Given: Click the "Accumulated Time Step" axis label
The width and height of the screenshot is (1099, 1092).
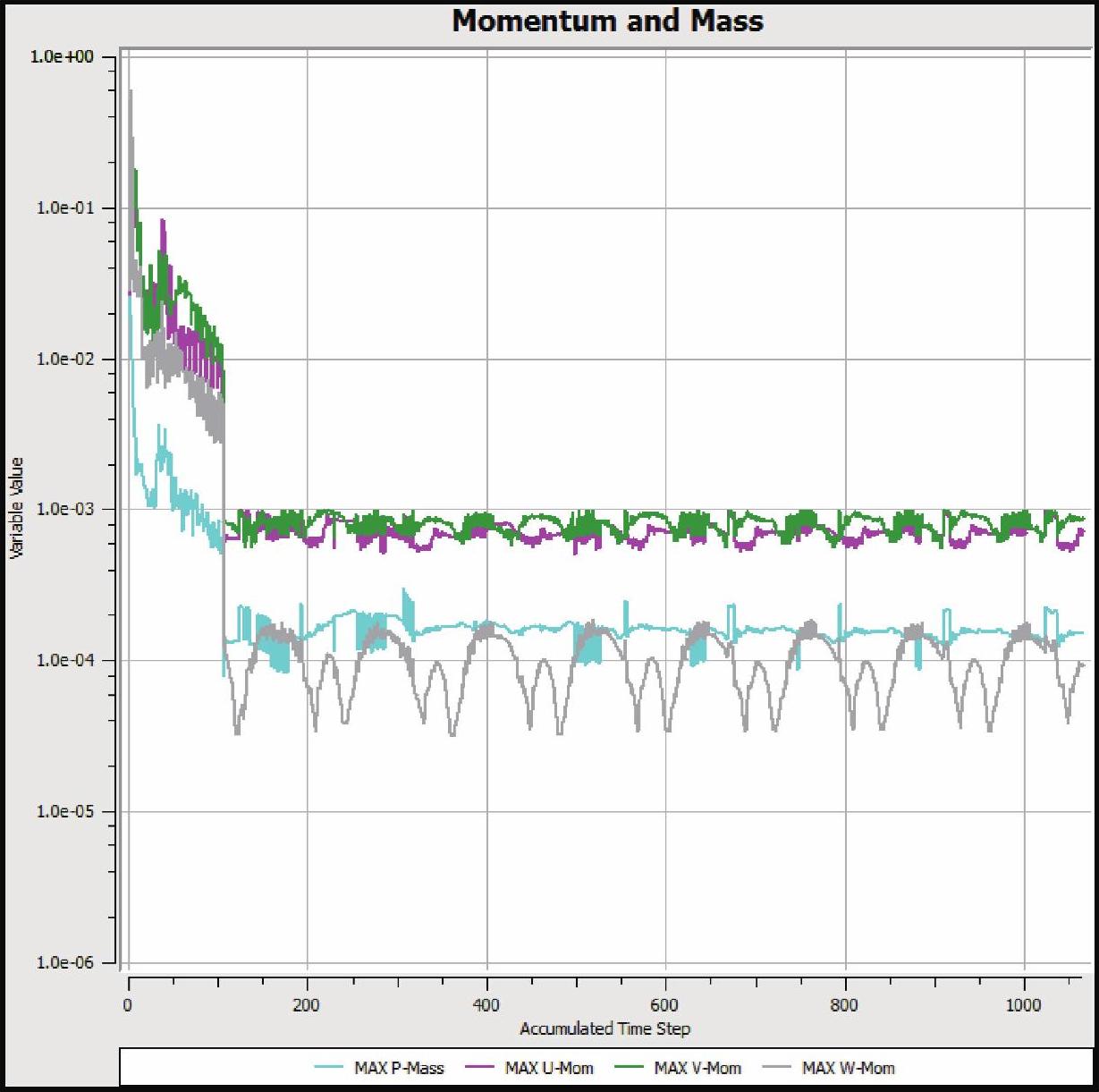Looking at the screenshot, I should pos(605,1029).
